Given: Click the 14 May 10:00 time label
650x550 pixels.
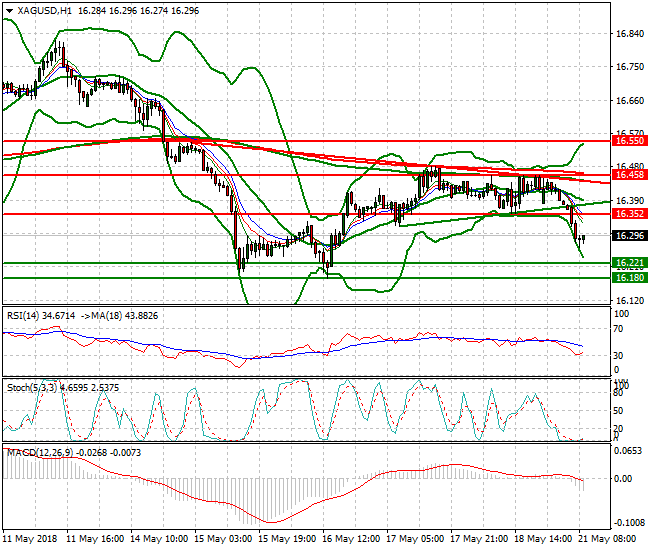Looking at the screenshot, I should tap(159, 539).
